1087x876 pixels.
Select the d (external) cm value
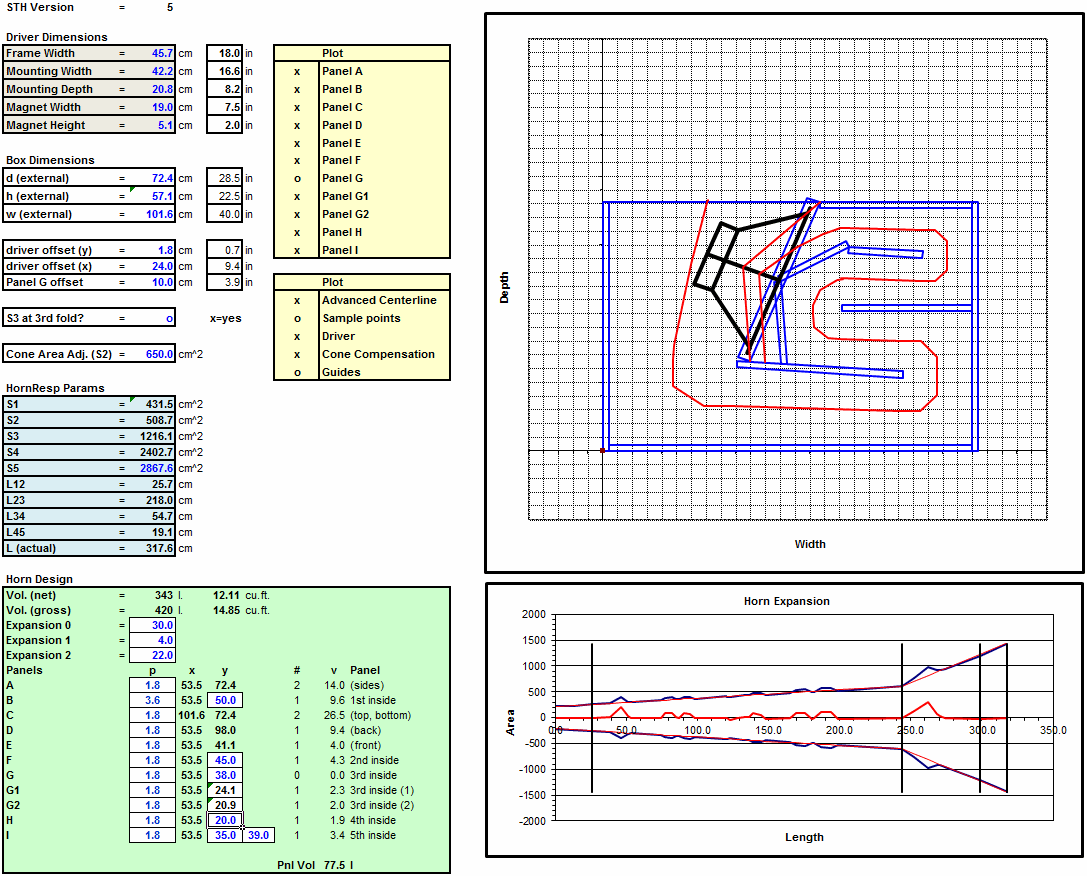coord(152,178)
